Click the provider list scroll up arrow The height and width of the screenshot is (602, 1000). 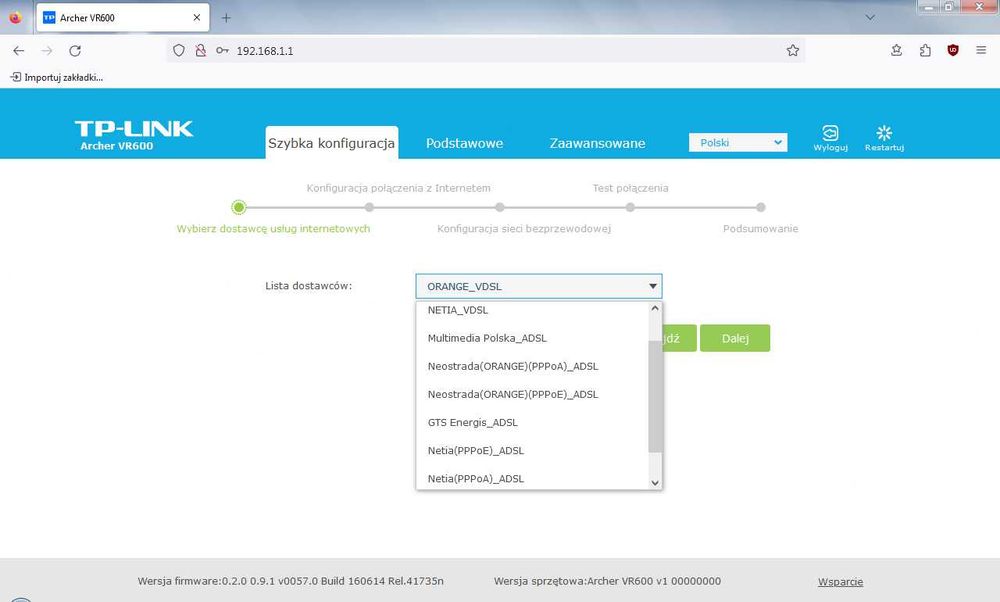click(655, 309)
